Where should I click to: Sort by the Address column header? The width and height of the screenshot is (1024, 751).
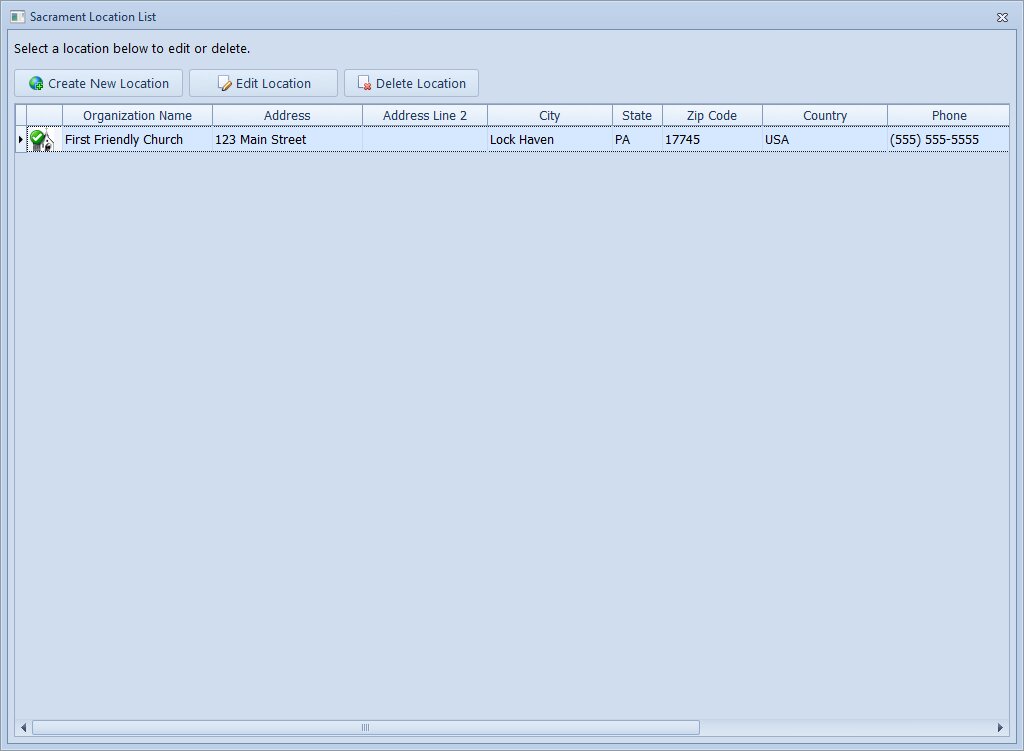(287, 116)
